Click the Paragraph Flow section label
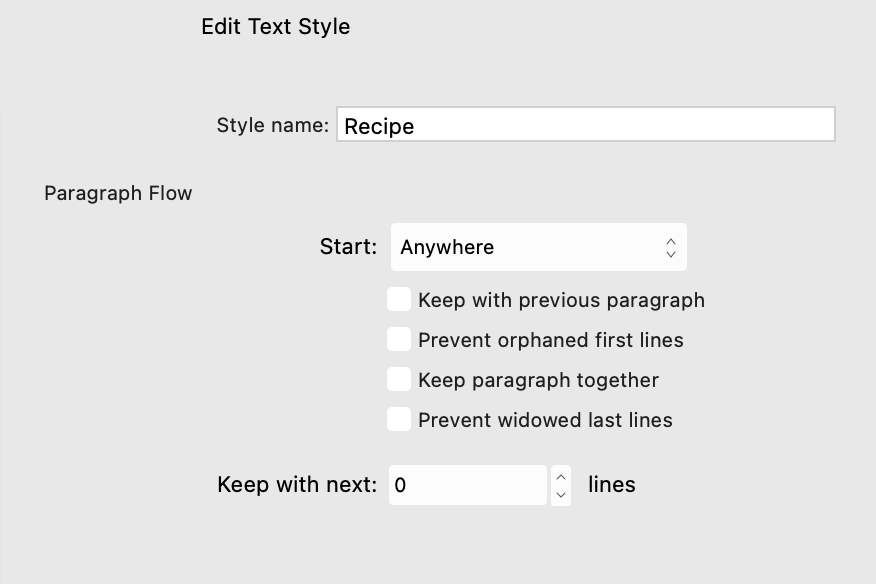 118,193
